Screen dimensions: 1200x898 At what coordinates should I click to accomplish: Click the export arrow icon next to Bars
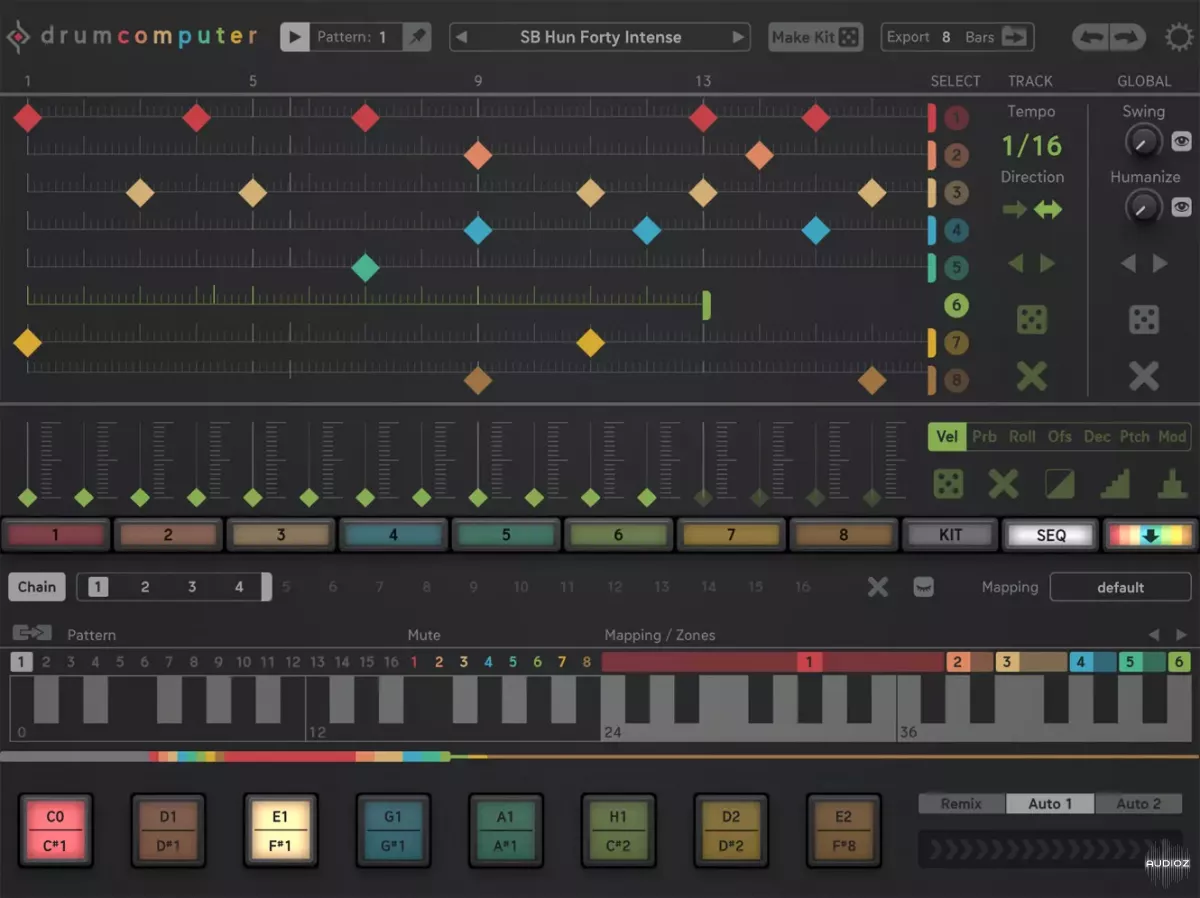pyautogui.click(x=1015, y=37)
